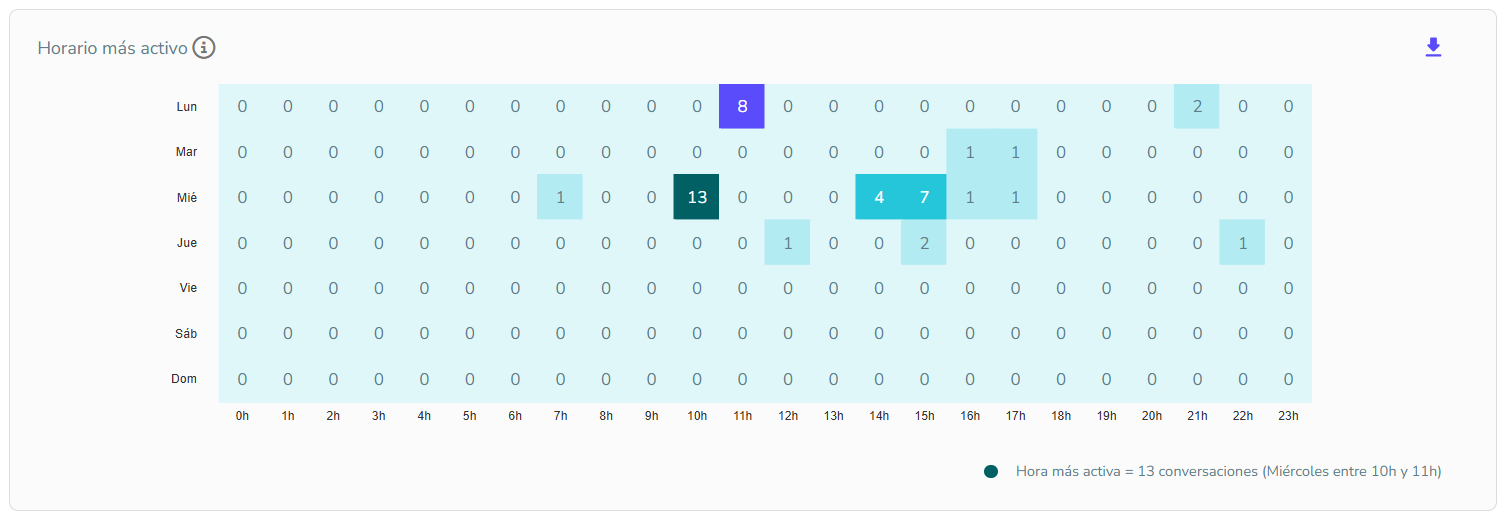Image resolution: width=1508 pixels, height=519 pixels.
Task: Click the Mié row label
Action: pos(187,198)
